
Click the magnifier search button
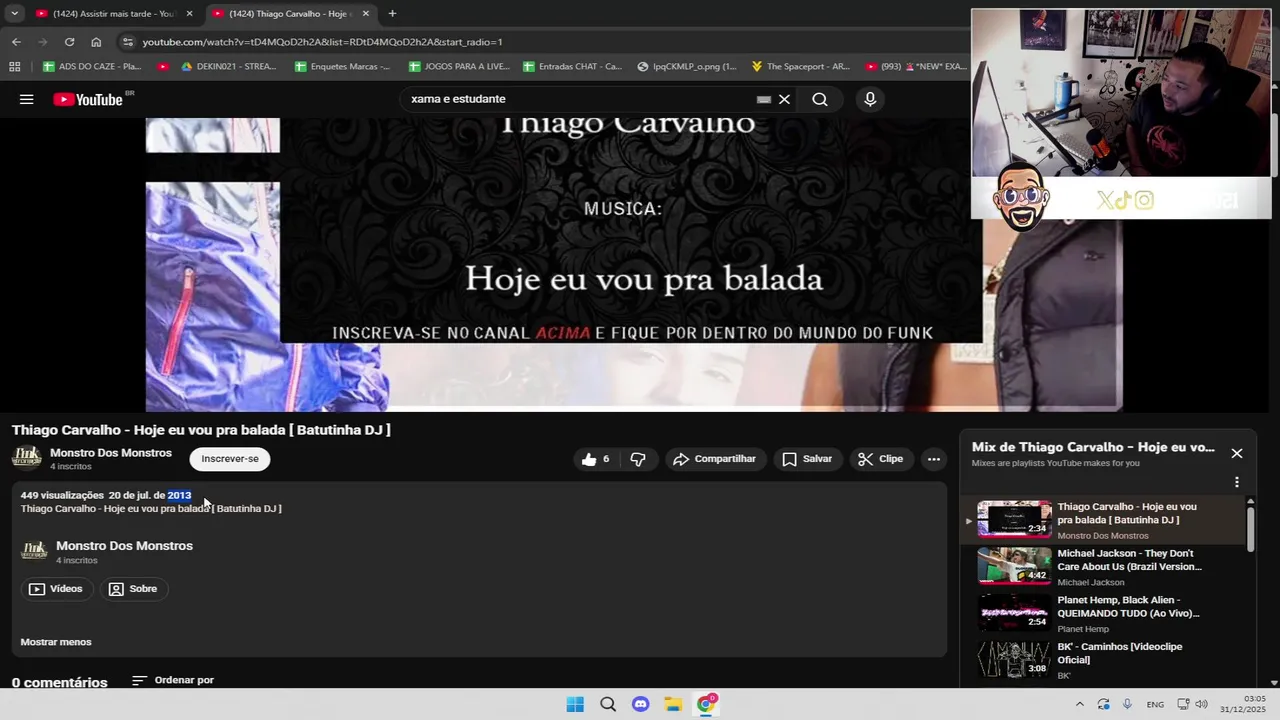820,99
